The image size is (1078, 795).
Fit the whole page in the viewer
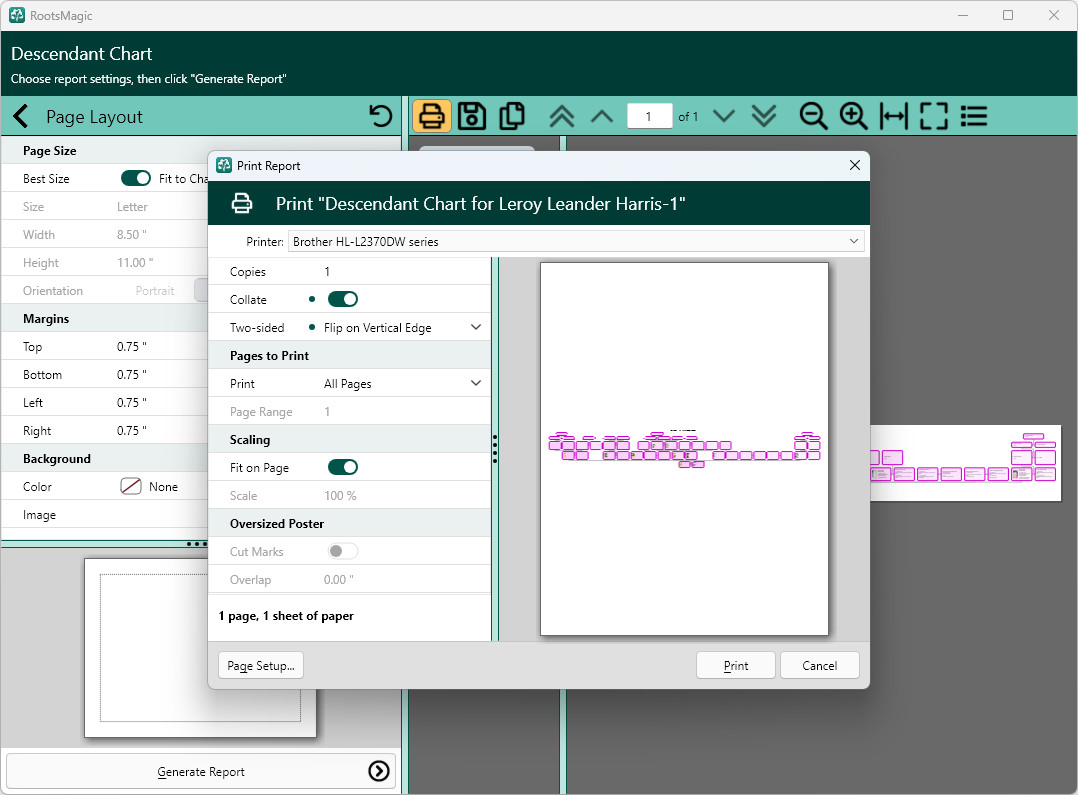point(934,116)
